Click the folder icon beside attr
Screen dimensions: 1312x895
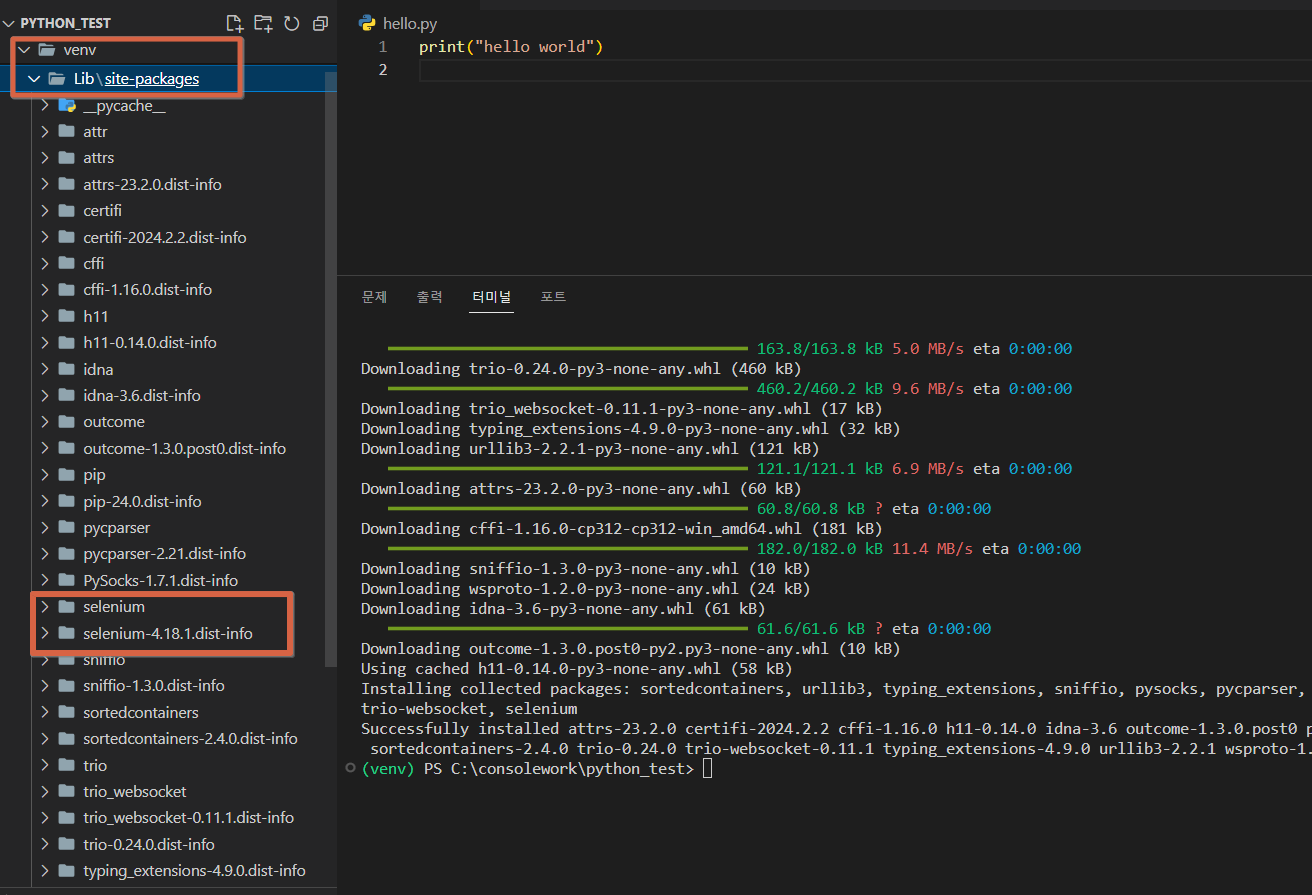tap(67, 131)
